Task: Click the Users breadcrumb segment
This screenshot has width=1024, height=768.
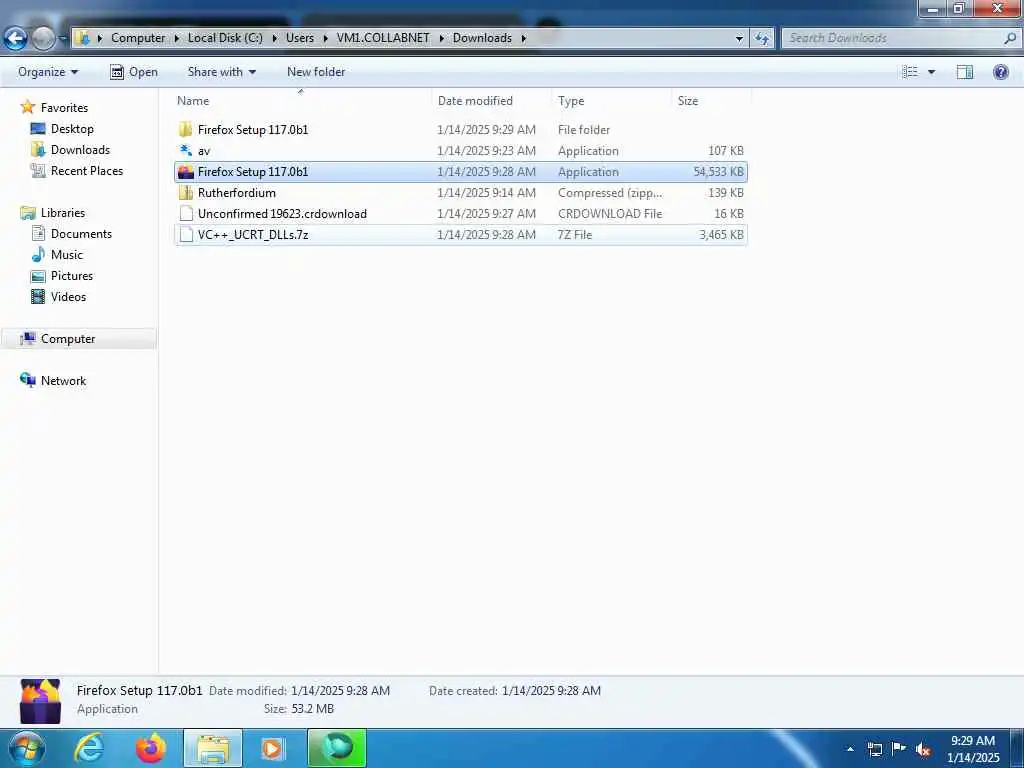Action: tap(300, 38)
